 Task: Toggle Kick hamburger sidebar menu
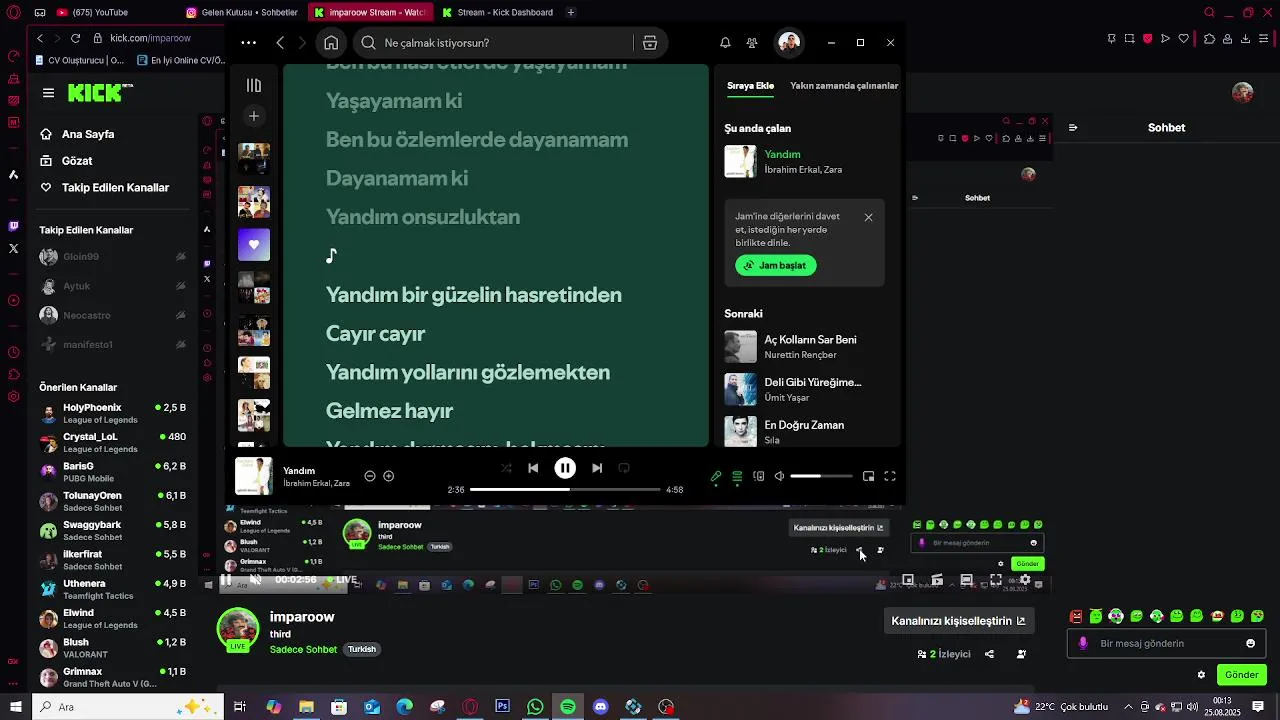(x=48, y=93)
